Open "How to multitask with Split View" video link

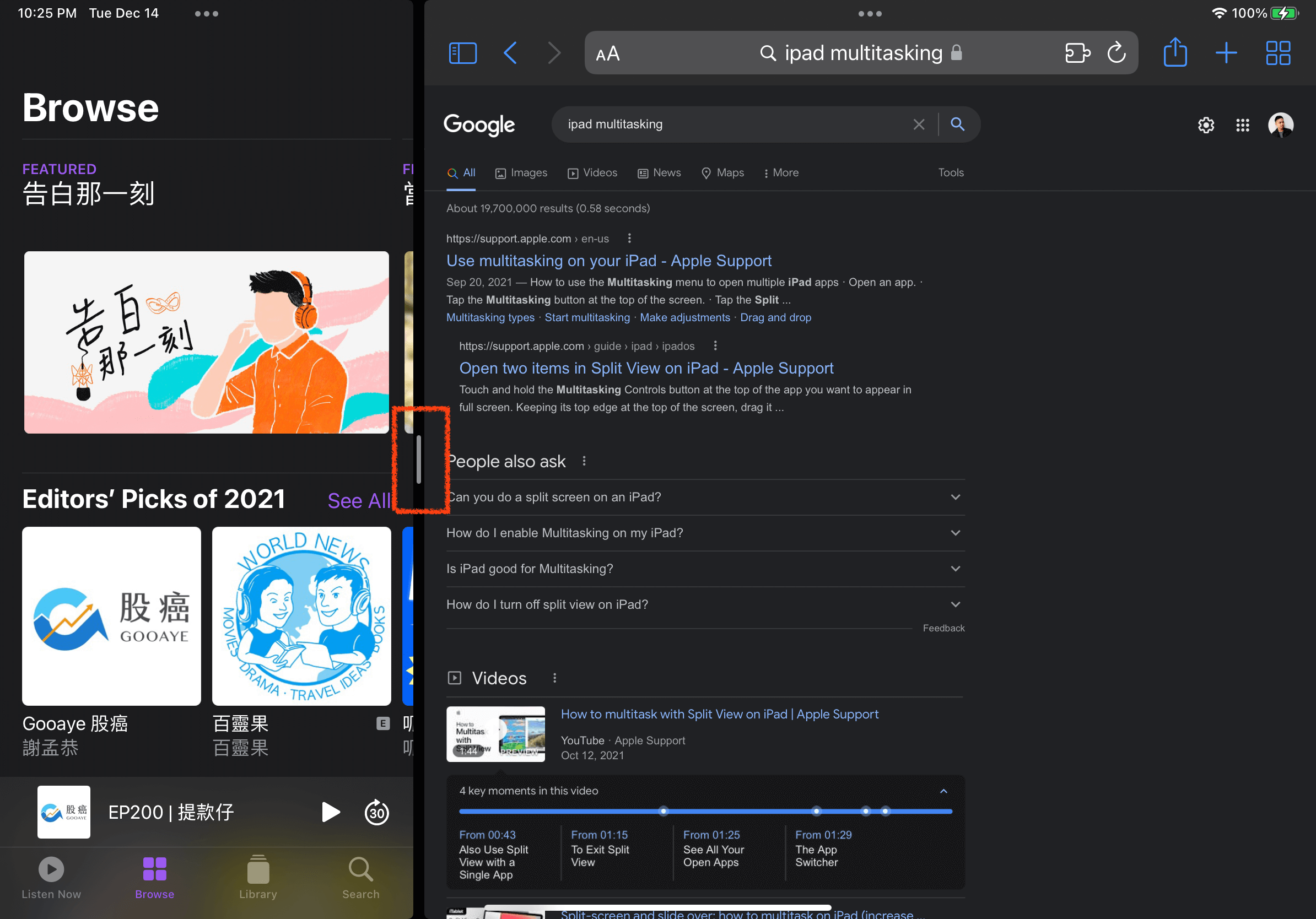pos(719,714)
